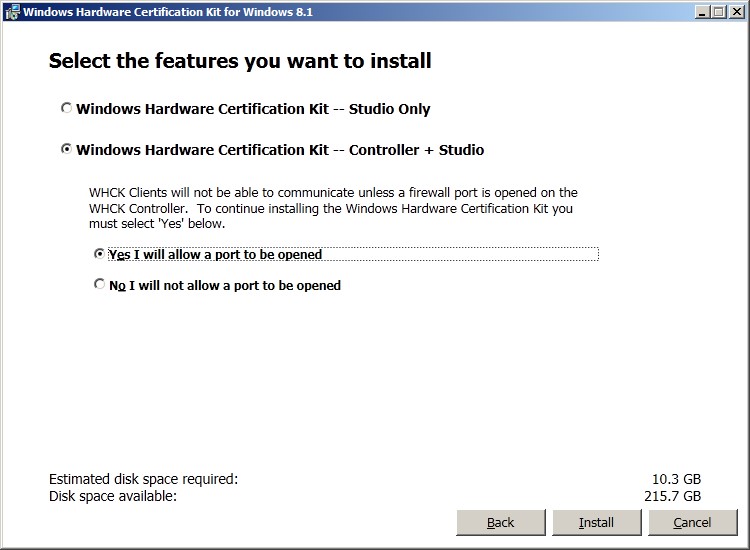Start installation with the Install button

click(x=596, y=522)
